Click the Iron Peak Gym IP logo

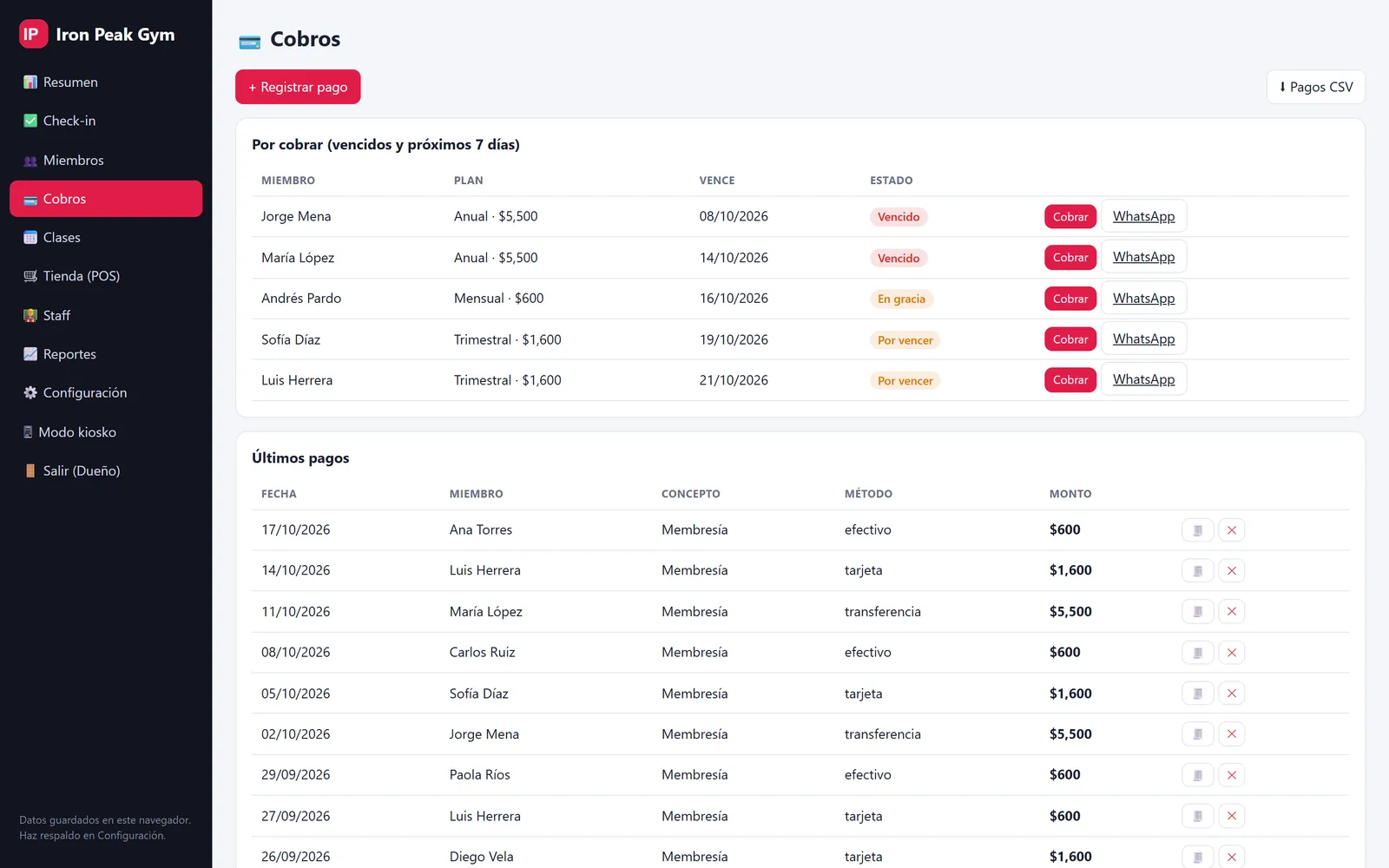coord(33,35)
